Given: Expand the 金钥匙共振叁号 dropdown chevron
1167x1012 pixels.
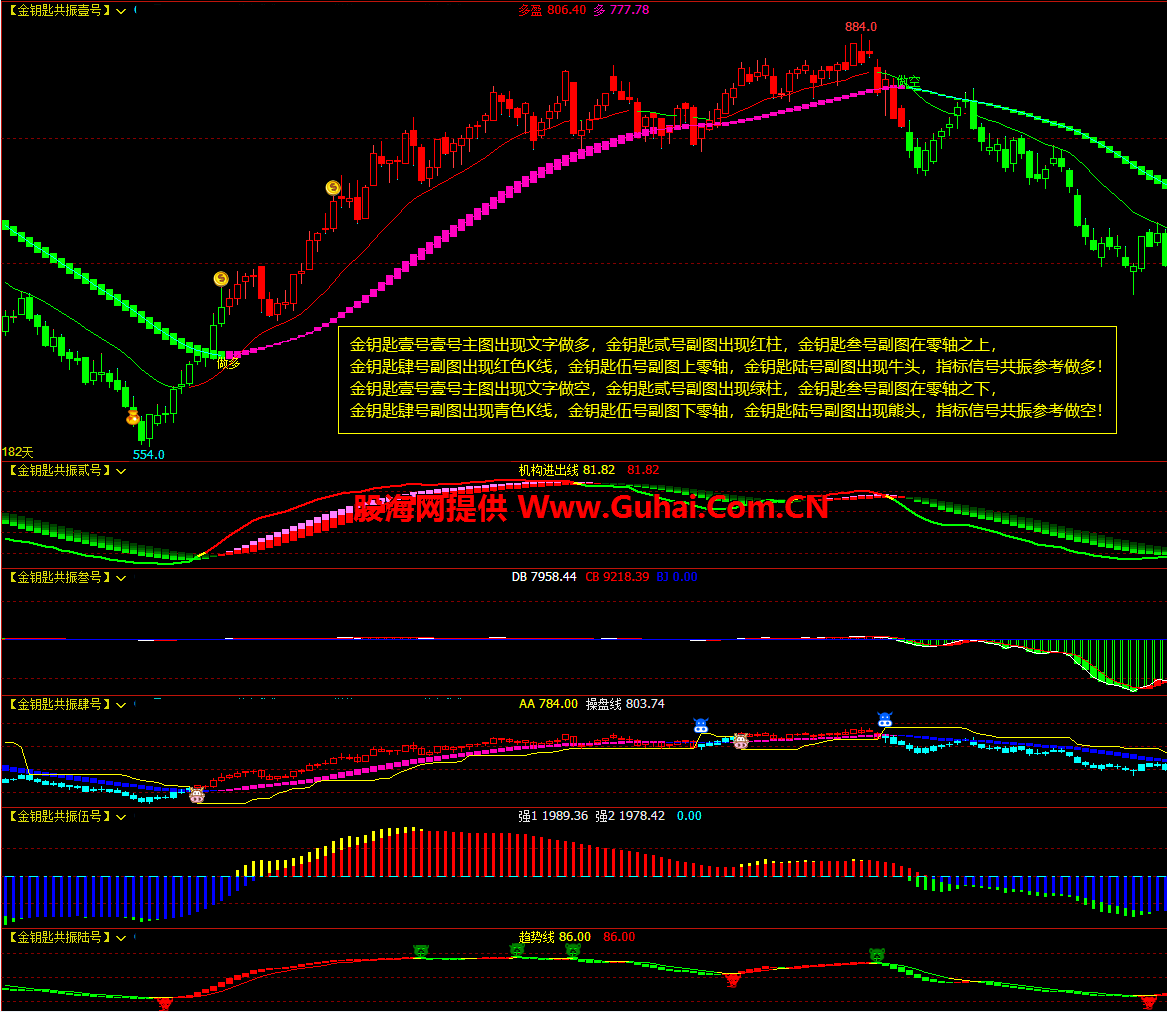Looking at the screenshot, I should 121,578.
